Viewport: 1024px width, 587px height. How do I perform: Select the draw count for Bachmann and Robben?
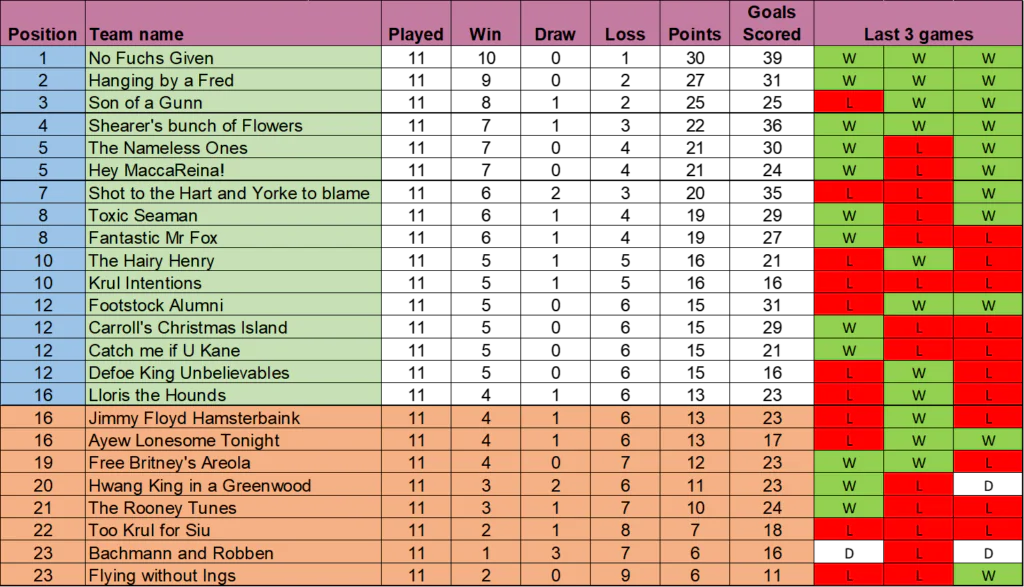pyautogui.click(x=555, y=553)
